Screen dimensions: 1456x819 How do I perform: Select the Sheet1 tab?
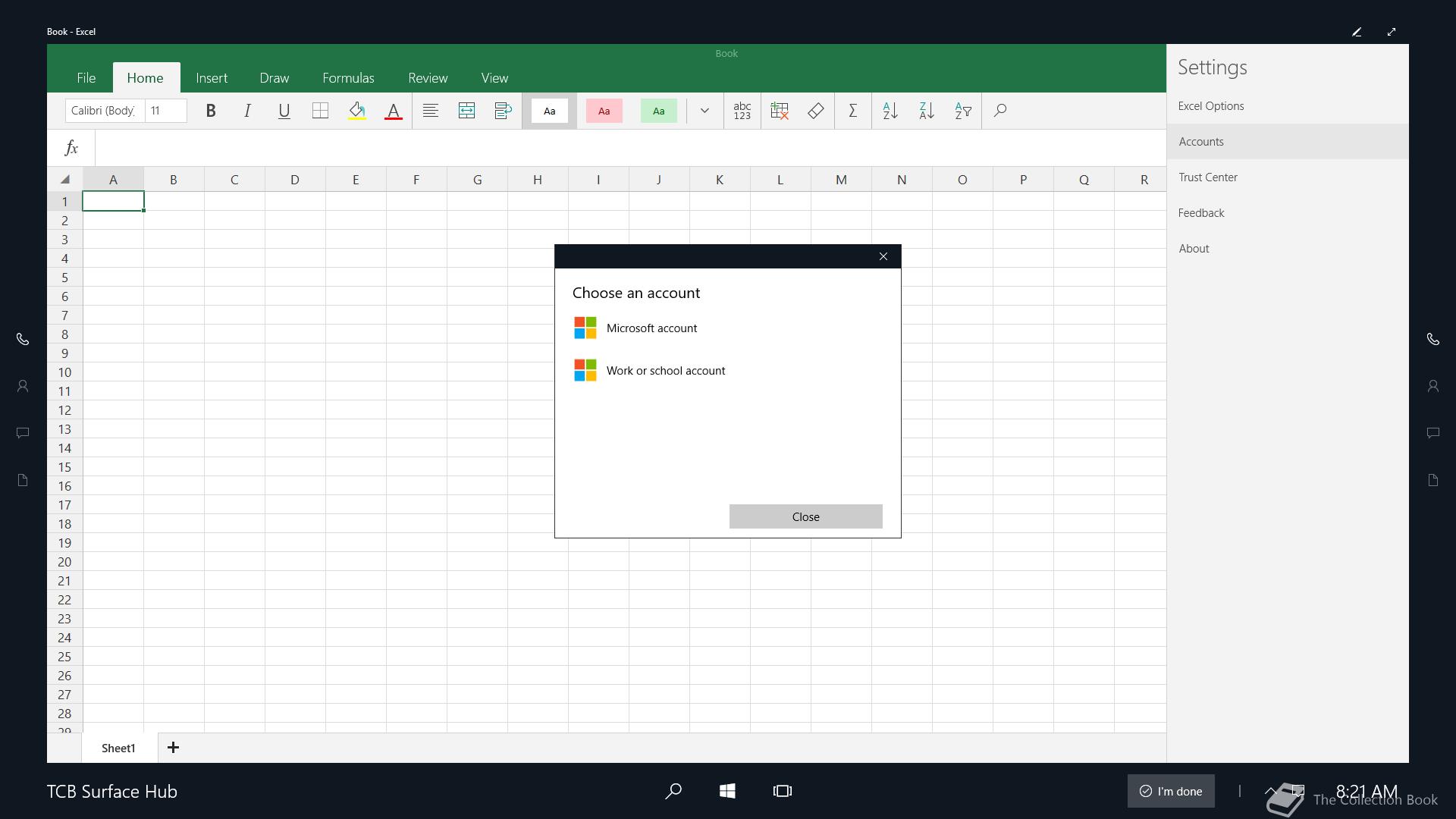point(119,748)
